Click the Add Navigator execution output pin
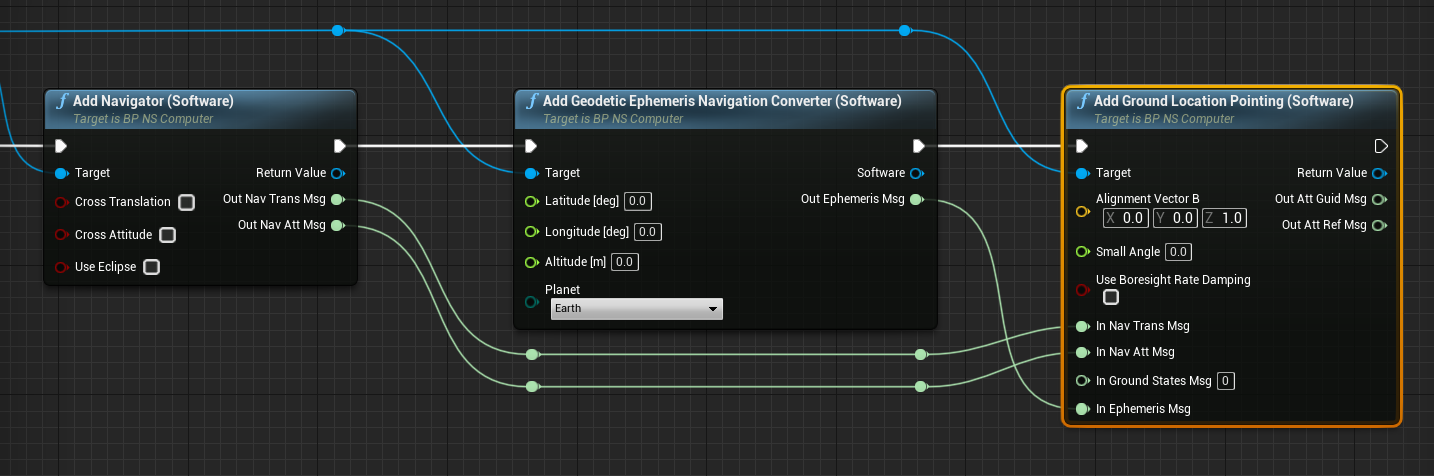1434x476 pixels. tap(340, 146)
